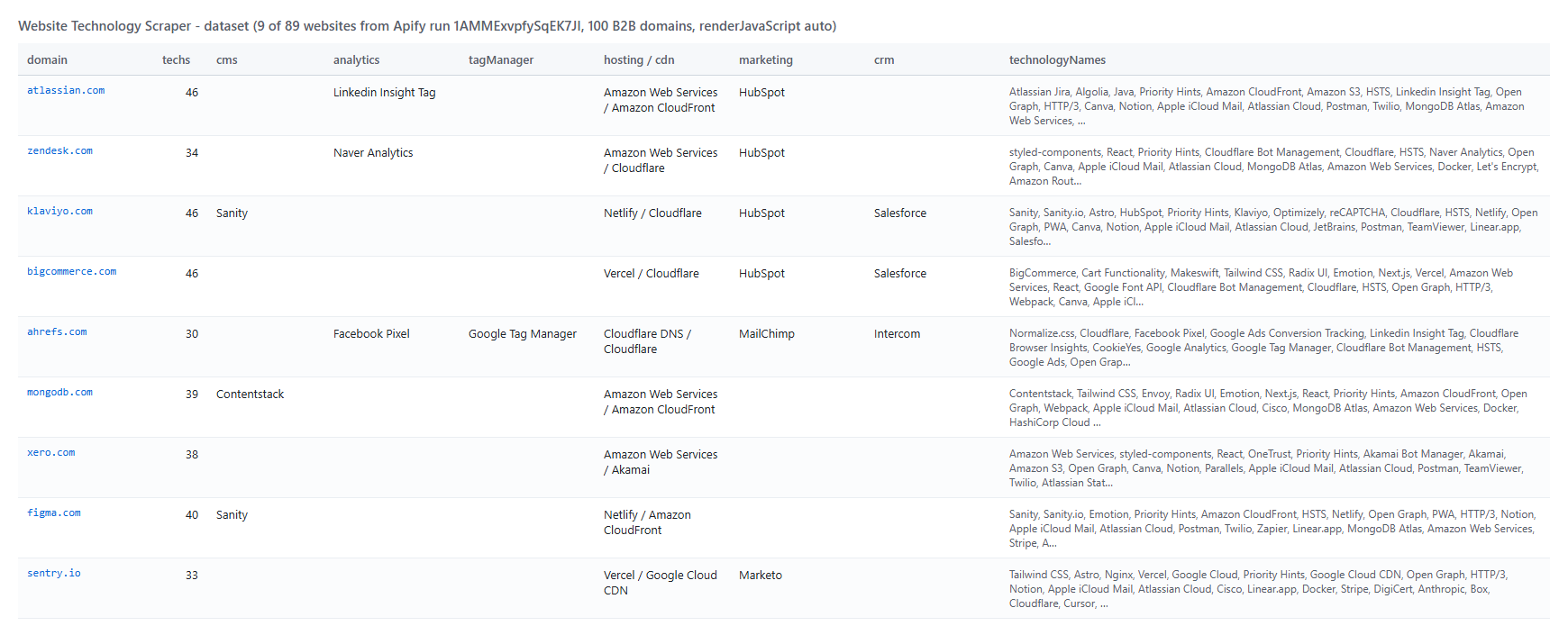The width and height of the screenshot is (1568, 635).
Task: Select the "Contentstack" cms cell
Action: 250,395
